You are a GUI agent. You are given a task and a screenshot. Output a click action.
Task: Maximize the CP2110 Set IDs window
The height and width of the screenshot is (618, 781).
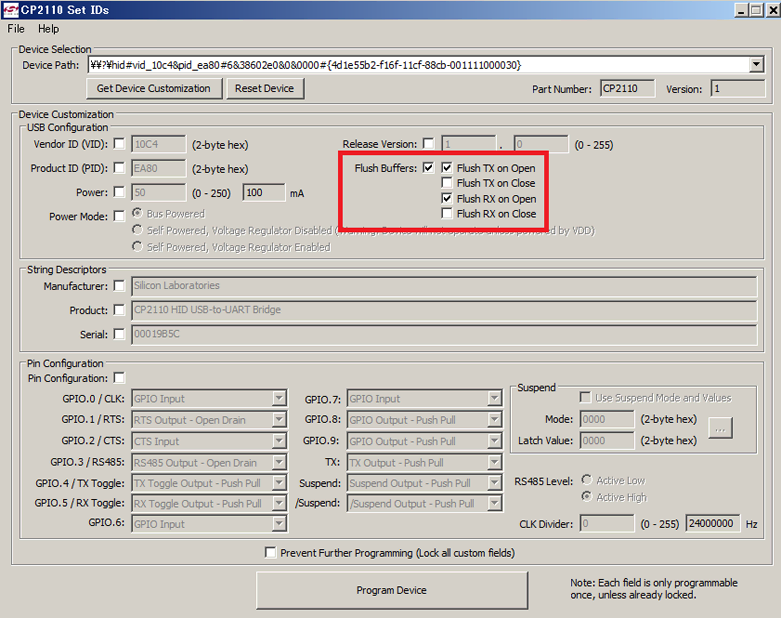click(756, 10)
